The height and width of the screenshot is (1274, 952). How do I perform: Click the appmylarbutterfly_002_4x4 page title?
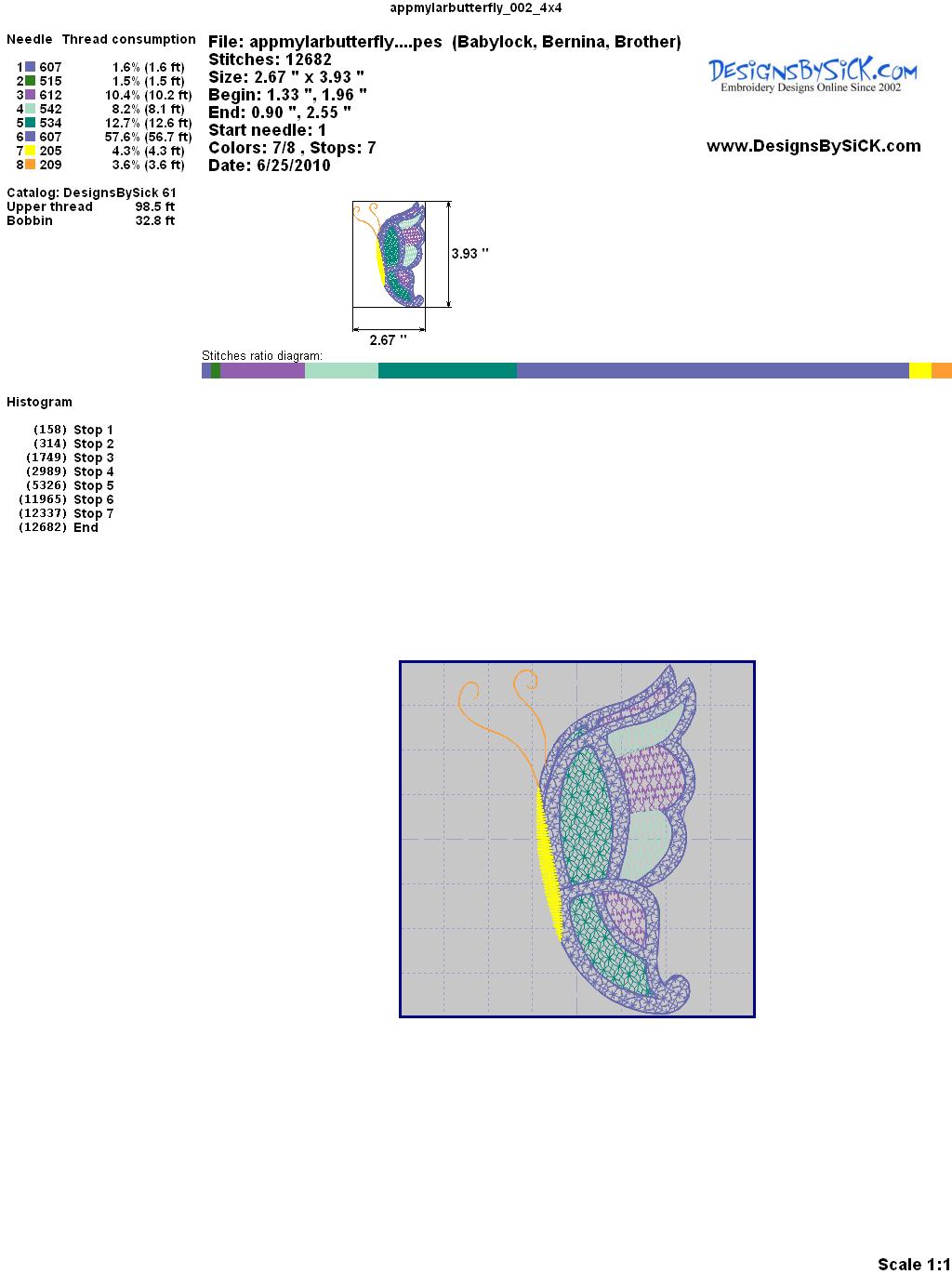475,7
